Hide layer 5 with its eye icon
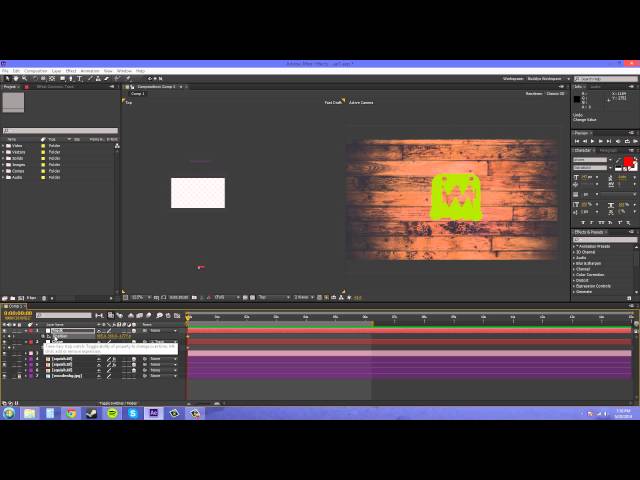The height and width of the screenshot is (480, 640). click(4, 364)
